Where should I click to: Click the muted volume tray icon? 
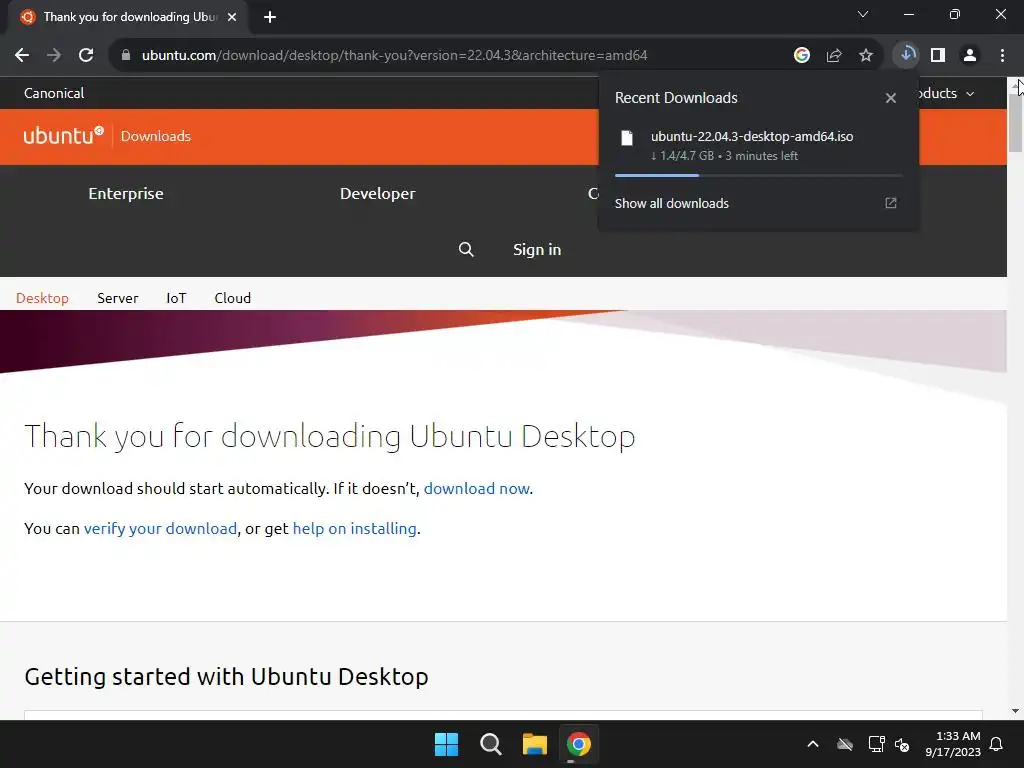903,744
